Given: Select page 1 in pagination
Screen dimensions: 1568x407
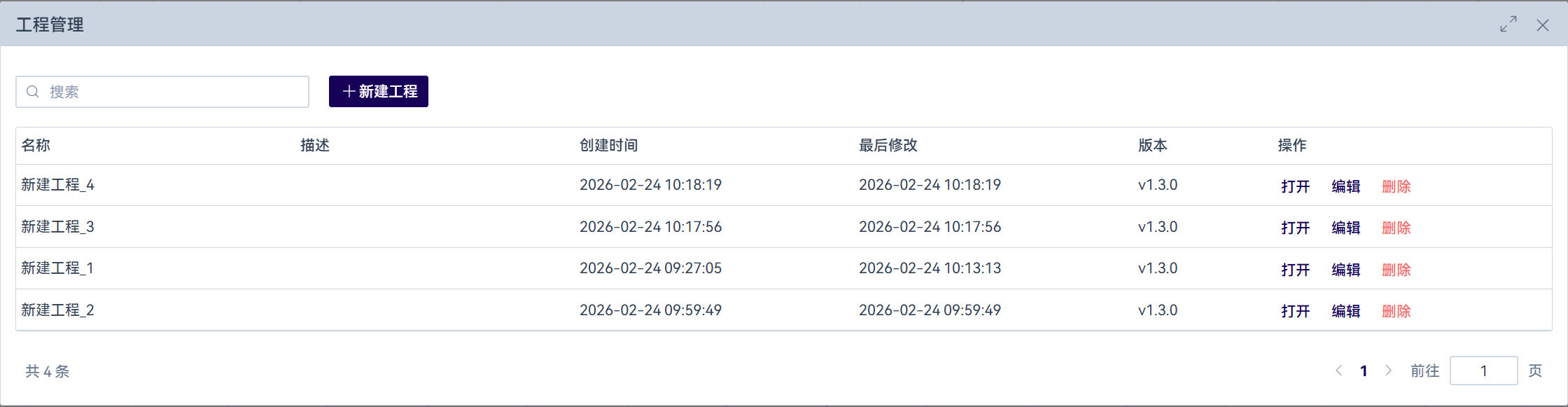Looking at the screenshot, I should [x=1364, y=371].
